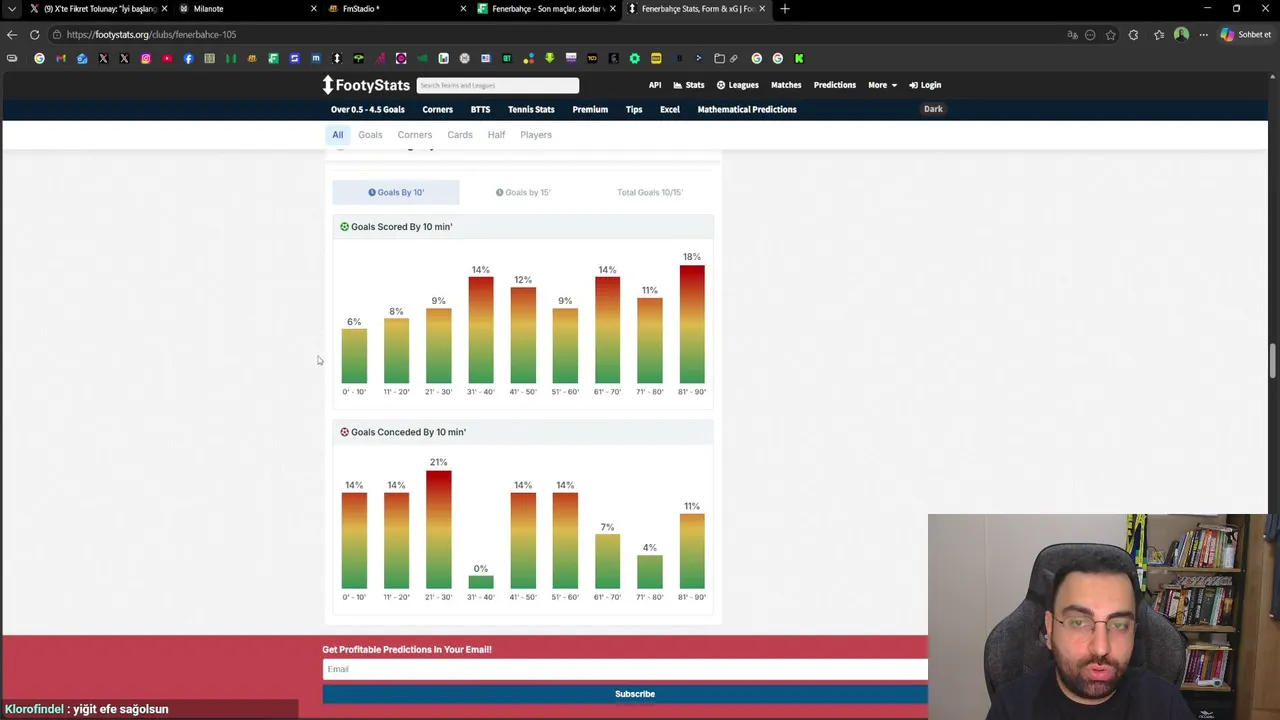Add this page to favorites star
The image size is (1280, 720).
click(1111, 35)
